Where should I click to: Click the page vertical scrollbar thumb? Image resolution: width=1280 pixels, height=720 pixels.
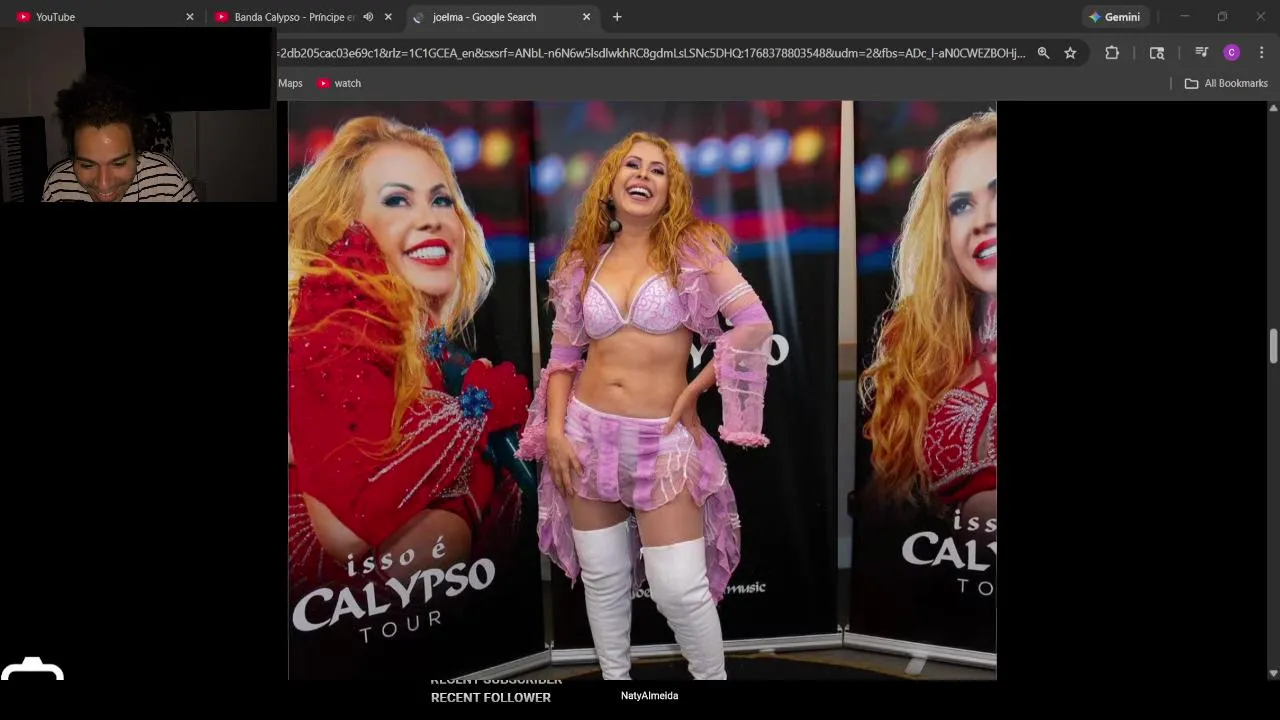[x=1273, y=346]
